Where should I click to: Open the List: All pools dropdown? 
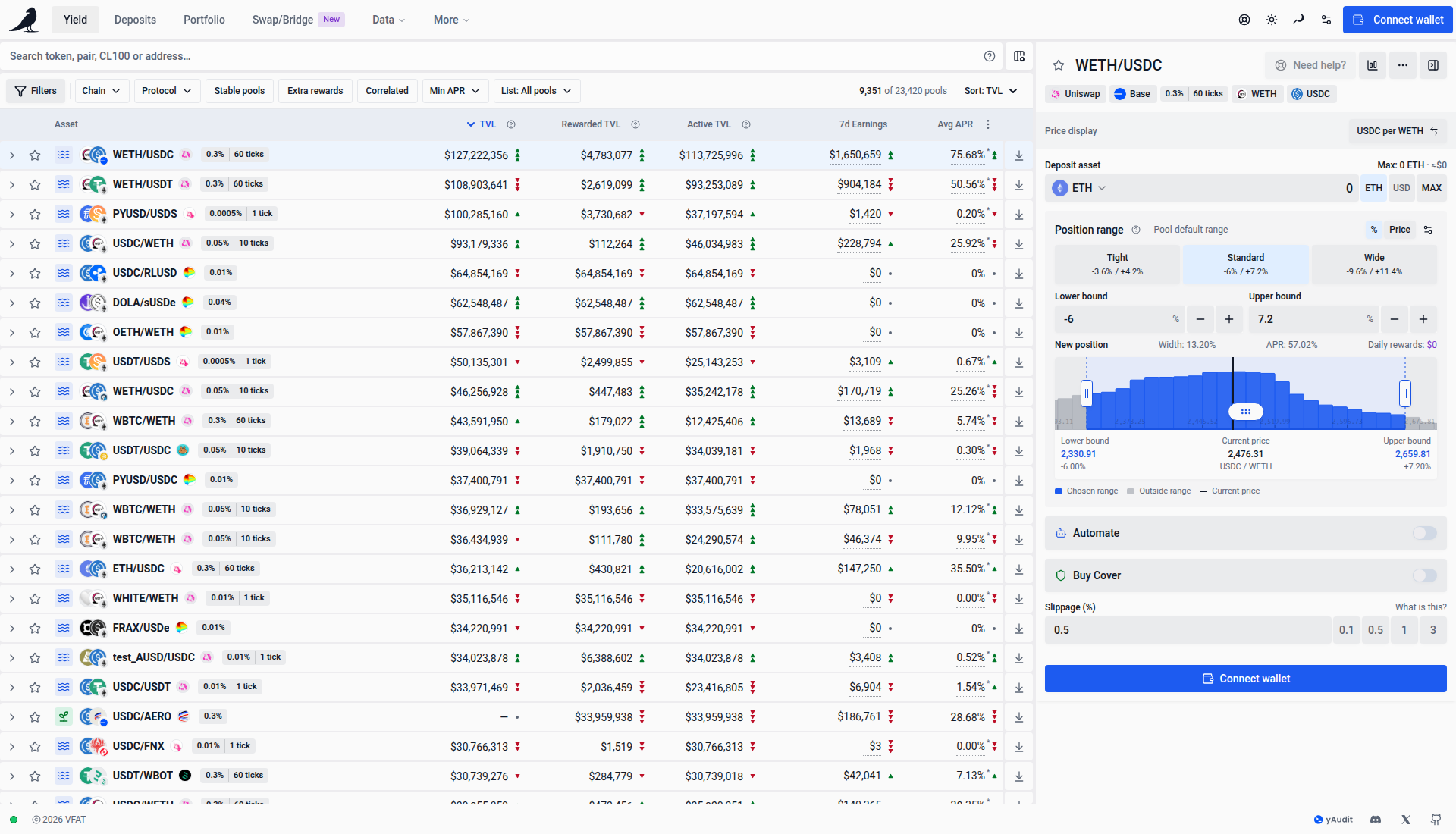coord(536,91)
